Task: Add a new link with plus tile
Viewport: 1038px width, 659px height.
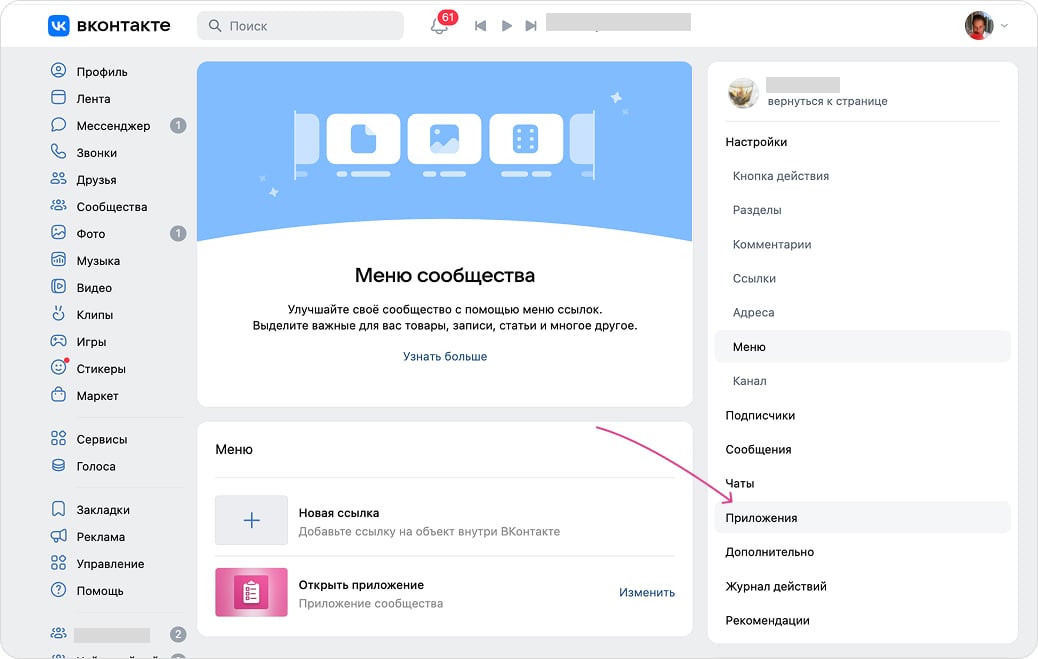Action: pos(251,521)
